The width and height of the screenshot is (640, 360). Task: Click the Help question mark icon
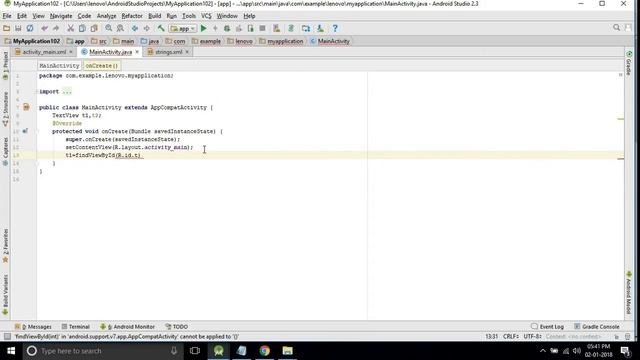[x=335, y=28]
